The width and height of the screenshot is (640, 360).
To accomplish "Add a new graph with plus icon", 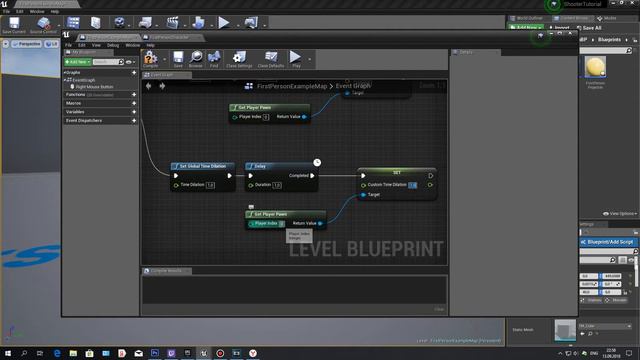I will coord(134,73).
